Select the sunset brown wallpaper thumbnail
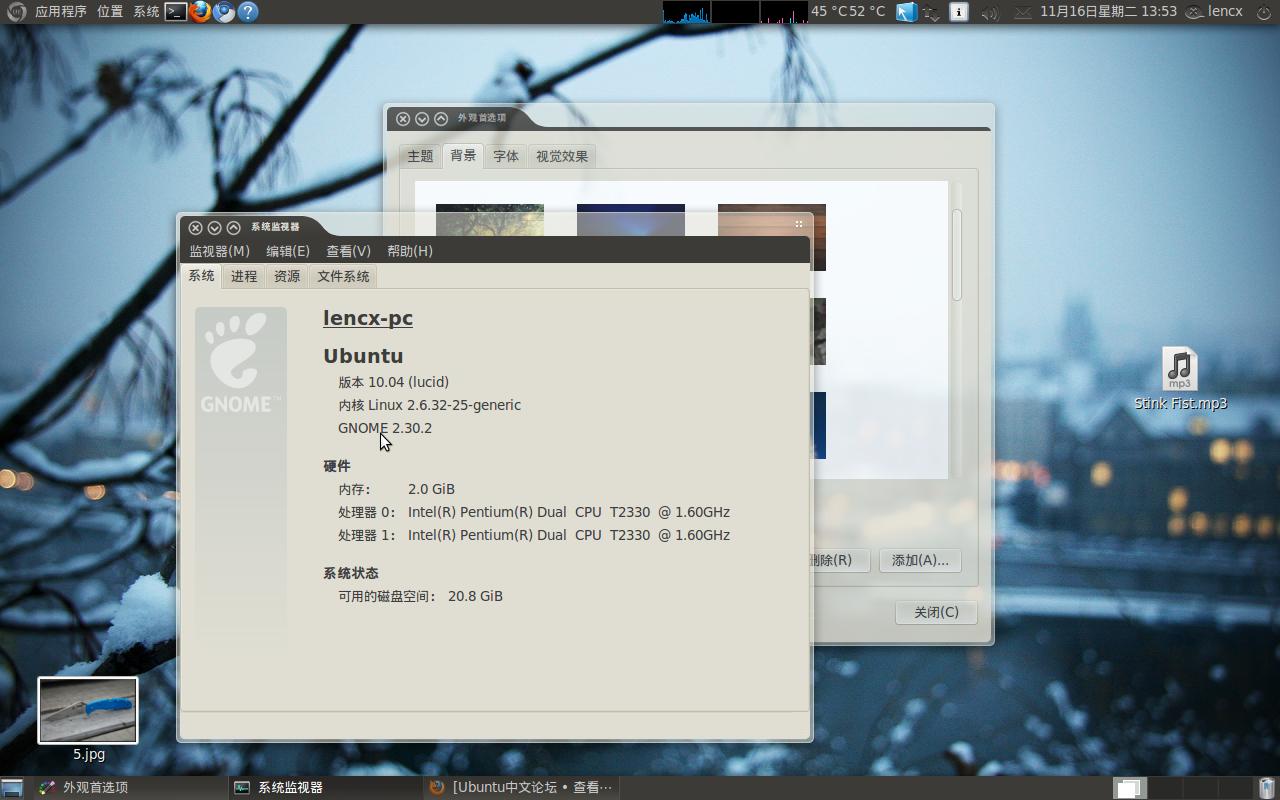Screen dimensions: 1280x800 (x=772, y=237)
